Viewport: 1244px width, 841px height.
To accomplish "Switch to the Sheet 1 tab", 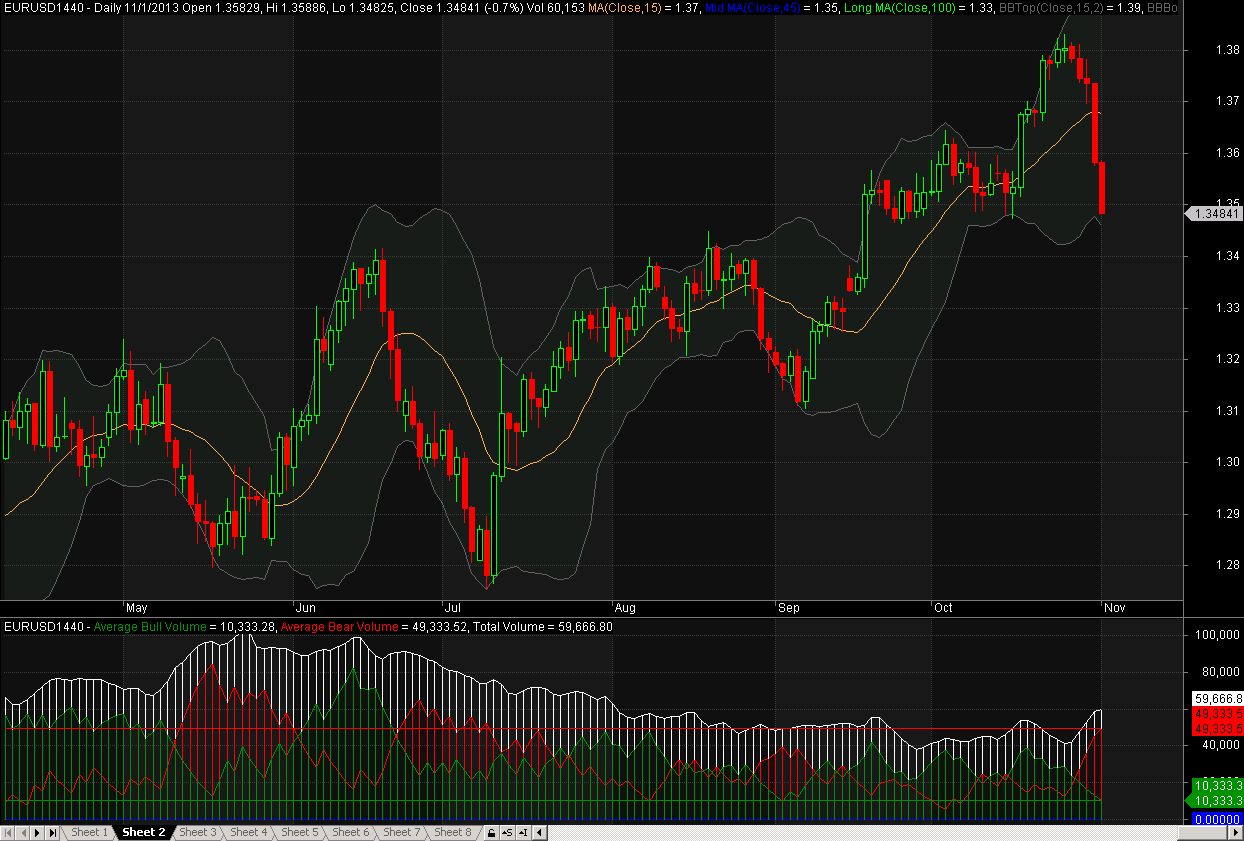I will coord(89,832).
